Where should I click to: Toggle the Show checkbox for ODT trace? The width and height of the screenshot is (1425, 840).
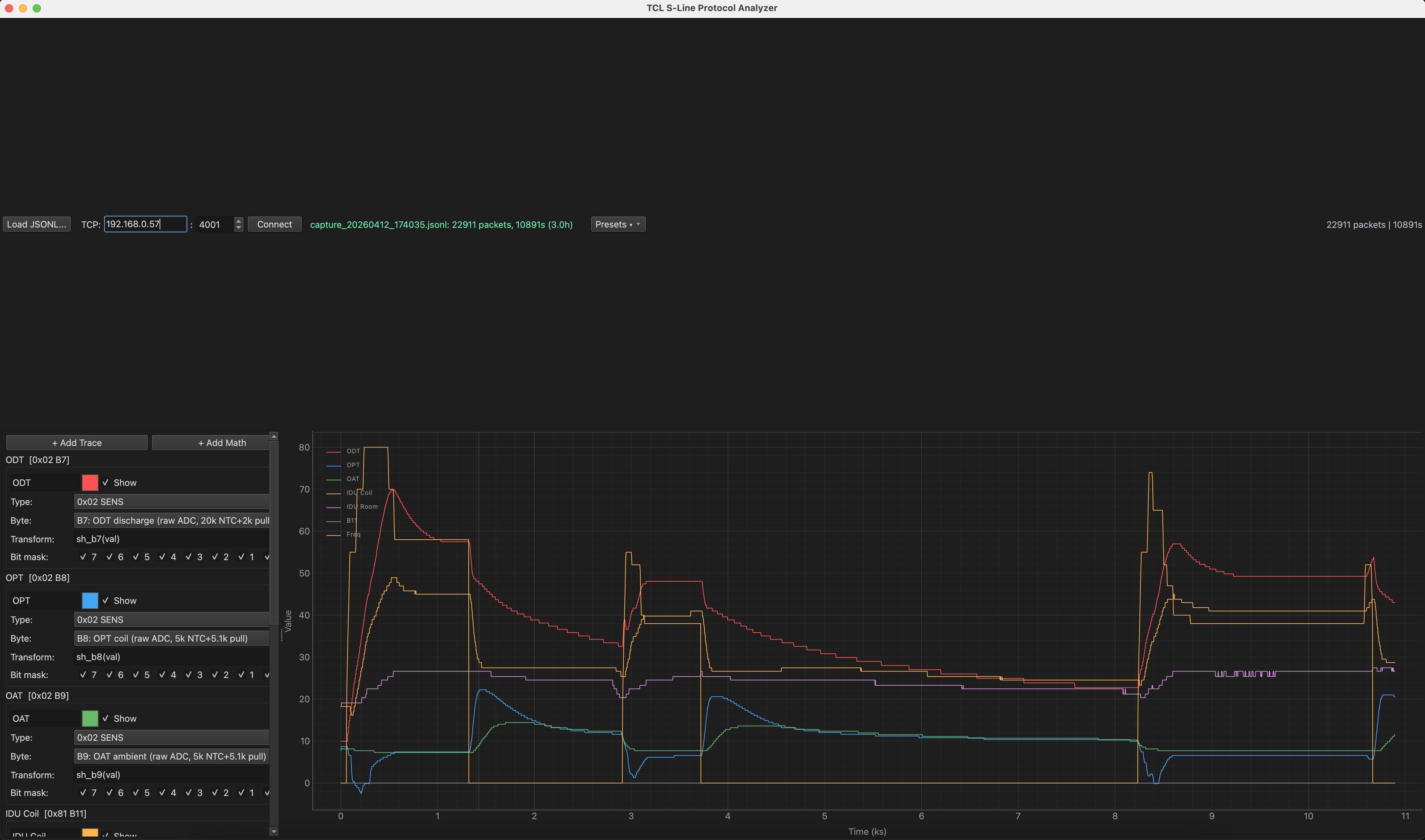pyautogui.click(x=106, y=483)
